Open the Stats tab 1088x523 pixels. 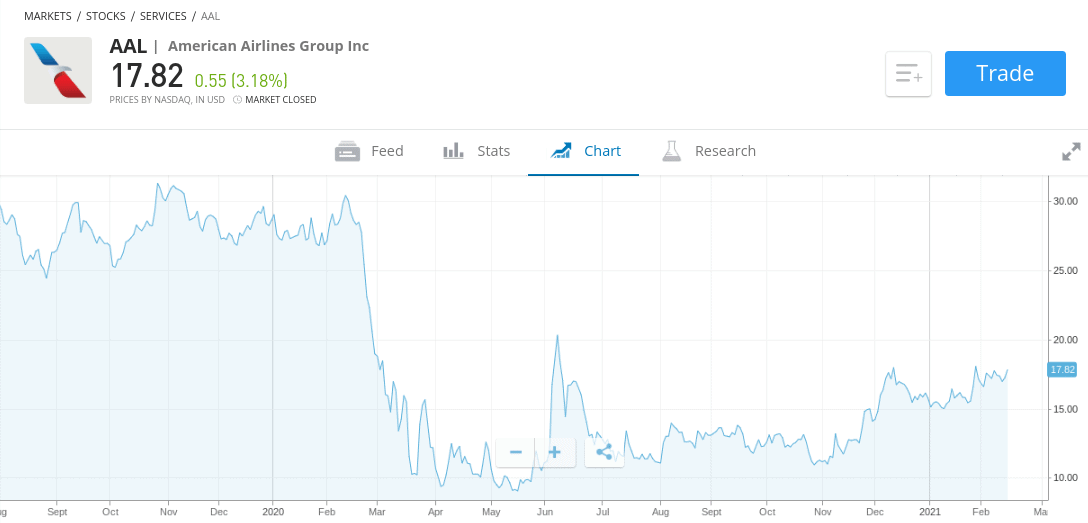point(476,151)
